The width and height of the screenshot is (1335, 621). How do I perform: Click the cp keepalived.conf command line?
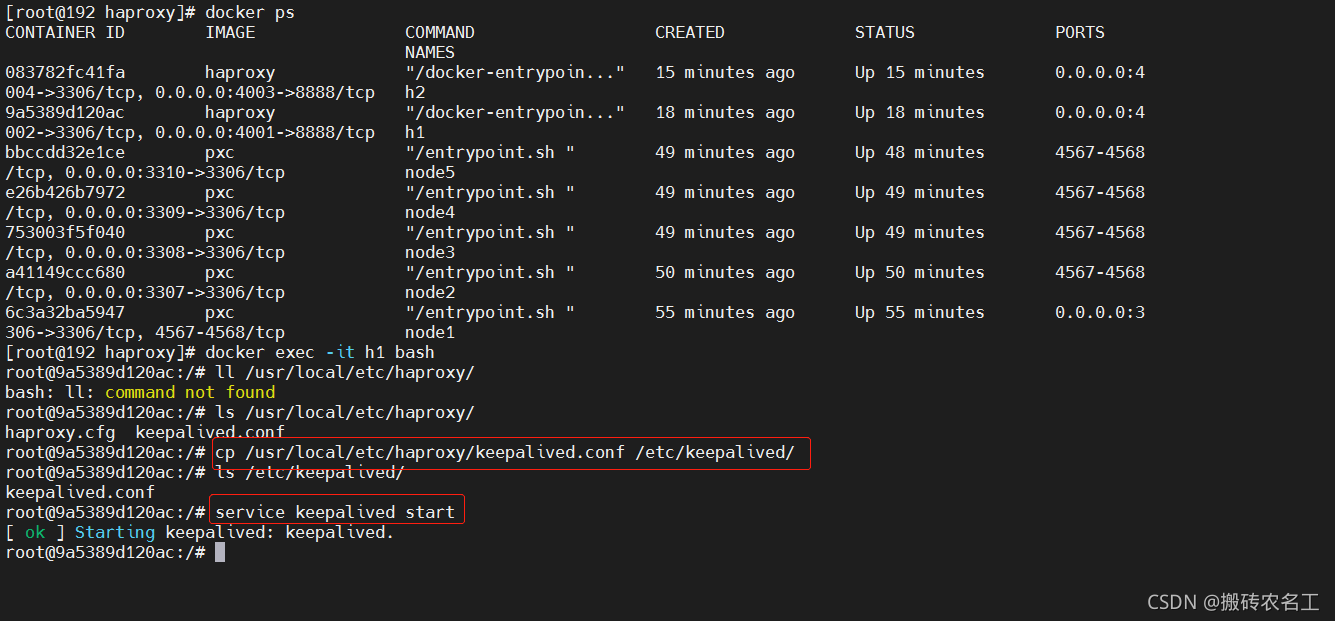pyautogui.click(x=505, y=452)
